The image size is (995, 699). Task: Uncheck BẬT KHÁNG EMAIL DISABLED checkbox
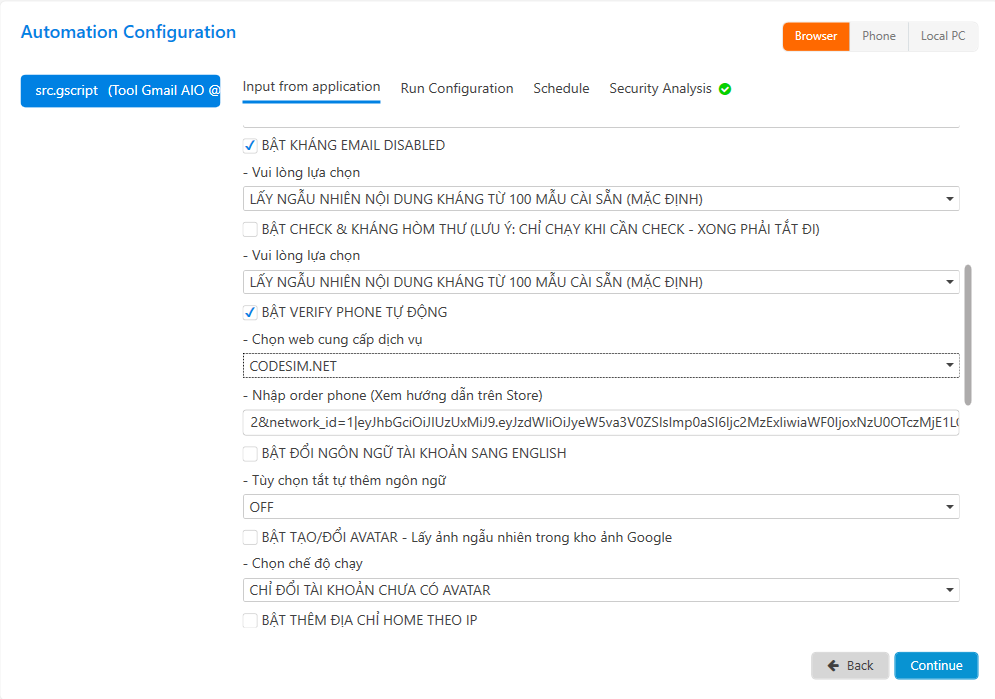250,145
